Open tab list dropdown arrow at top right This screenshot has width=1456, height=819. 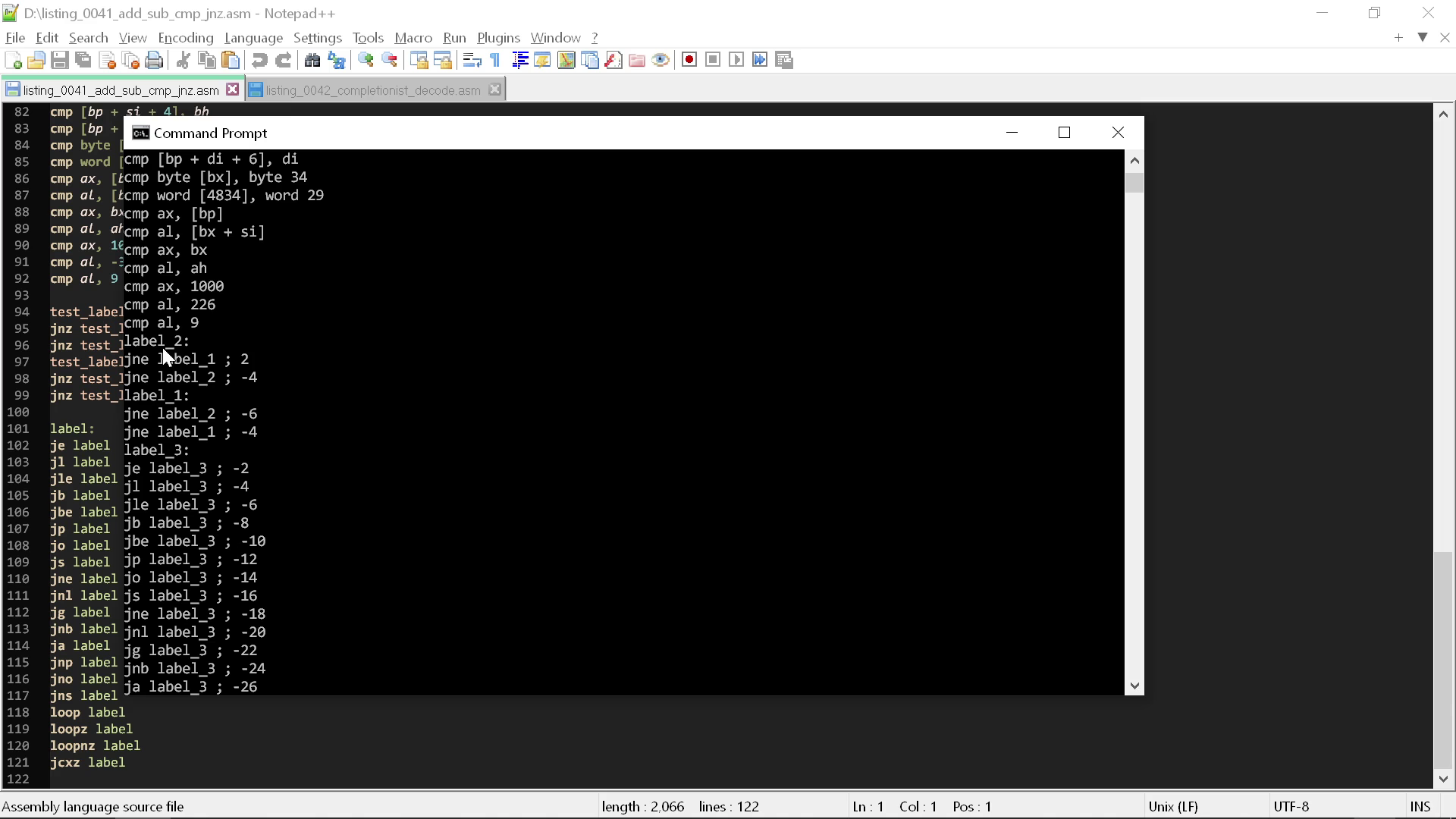click(1423, 37)
